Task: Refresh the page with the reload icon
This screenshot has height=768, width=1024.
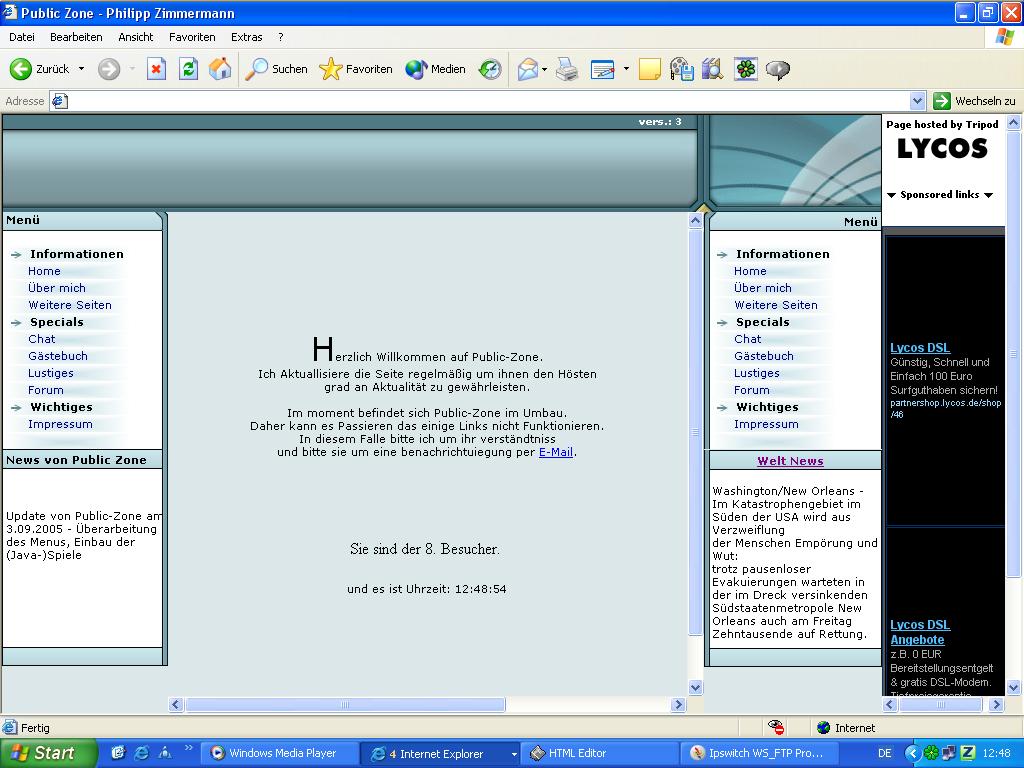Action: click(x=188, y=69)
